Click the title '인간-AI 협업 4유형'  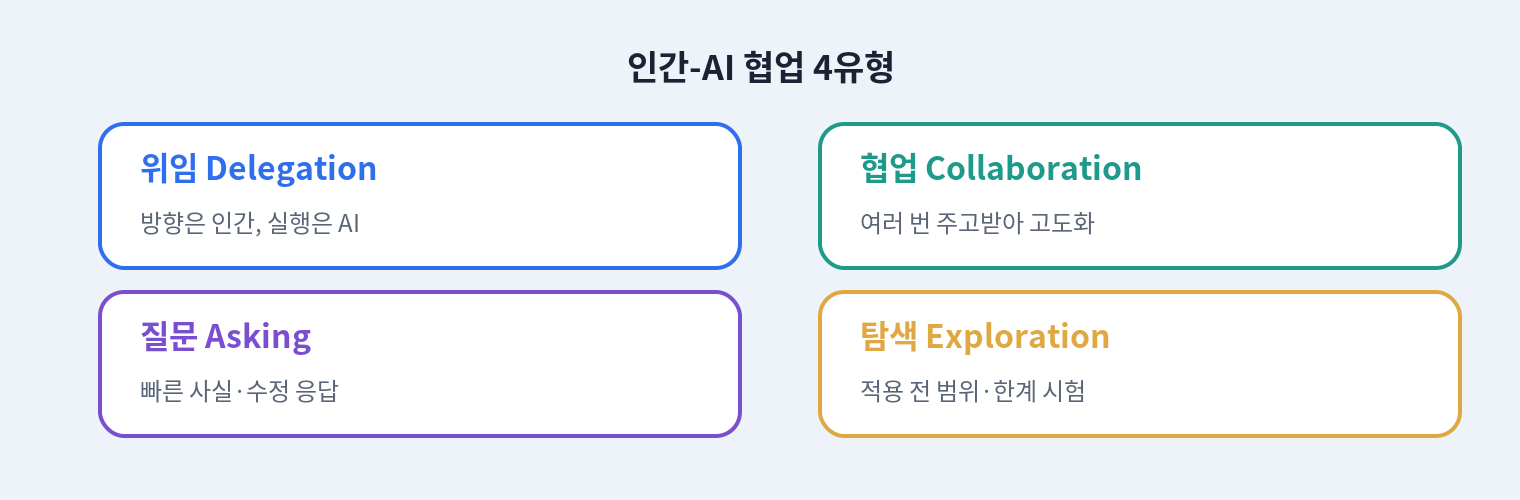click(x=760, y=68)
